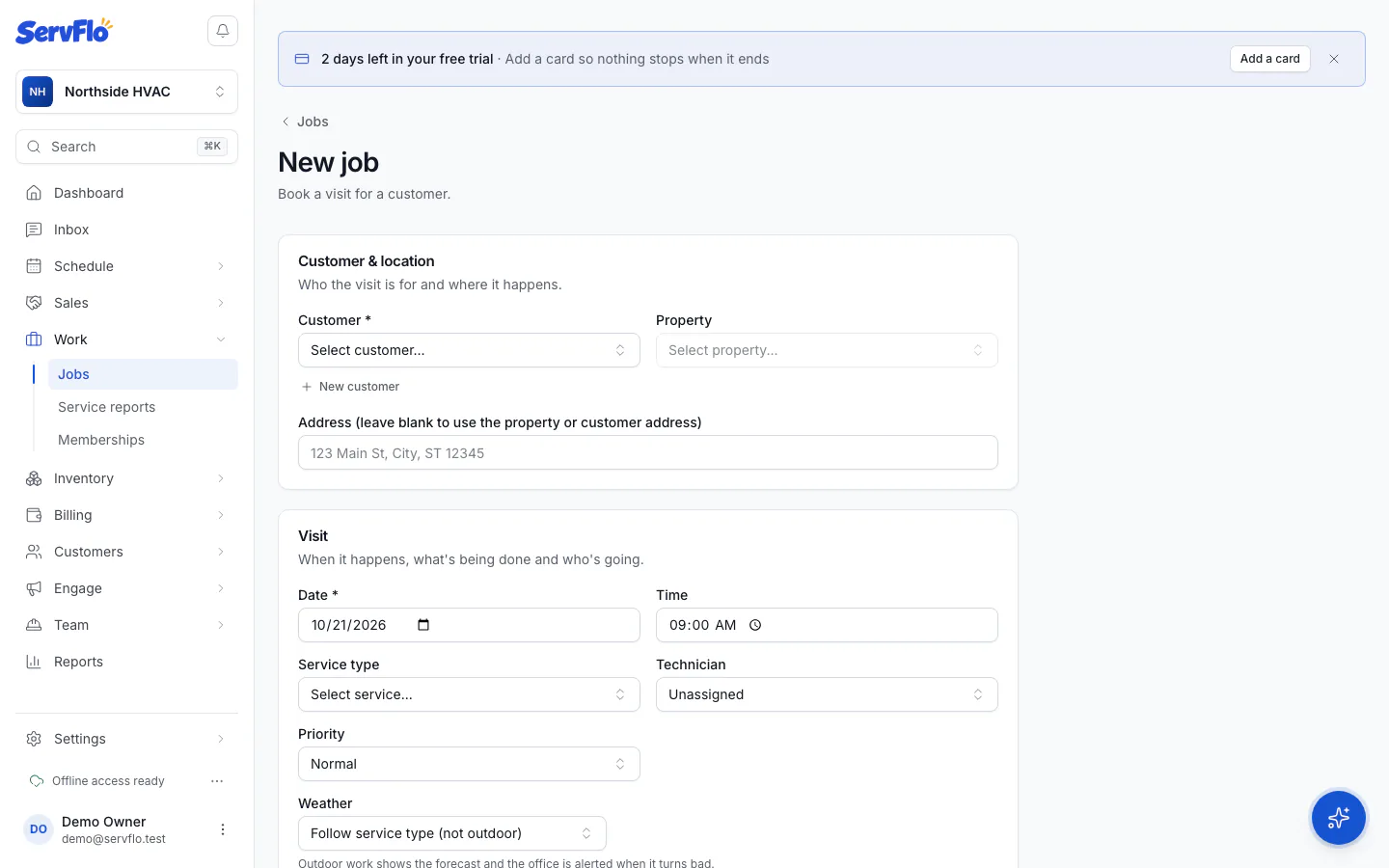The height and width of the screenshot is (868, 1389).
Task: Click the Add a card button
Action: [x=1269, y=59]
